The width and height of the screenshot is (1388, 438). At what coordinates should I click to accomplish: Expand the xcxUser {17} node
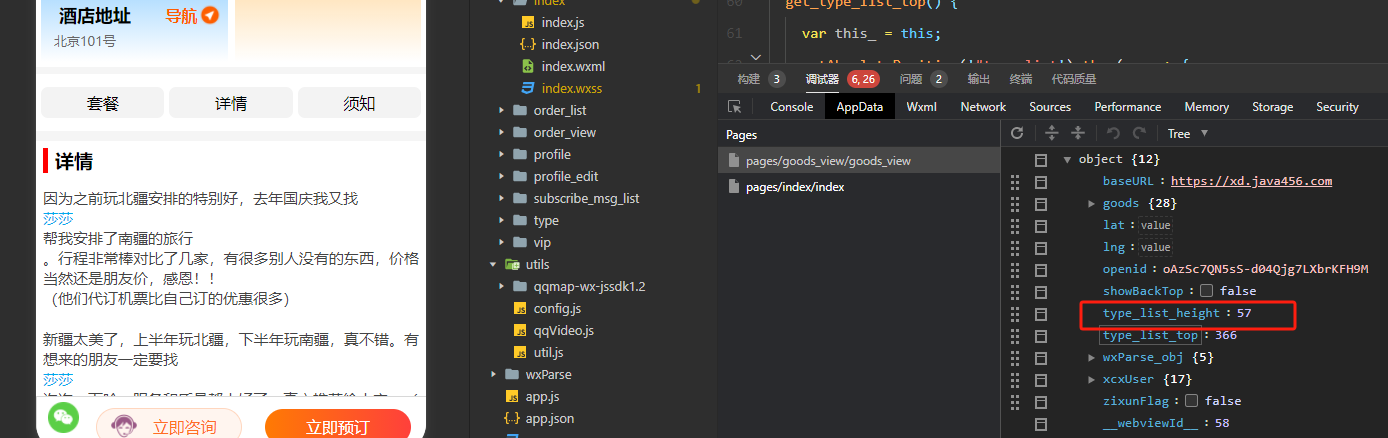pos(1092,379)
